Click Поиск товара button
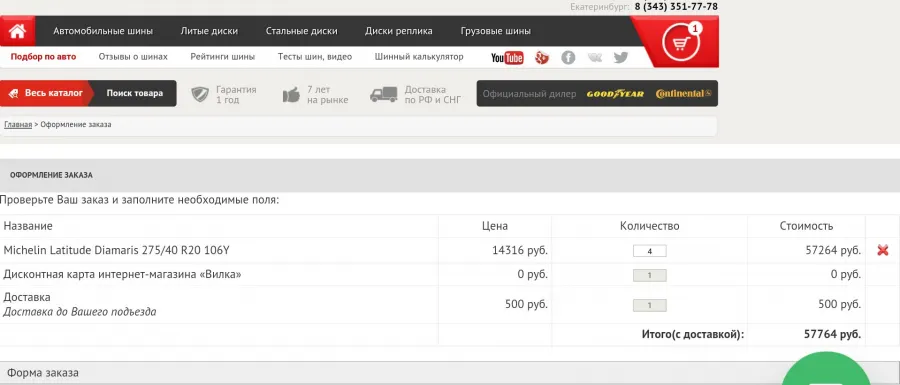Screen dimensions: 900x385 point(134,93)
